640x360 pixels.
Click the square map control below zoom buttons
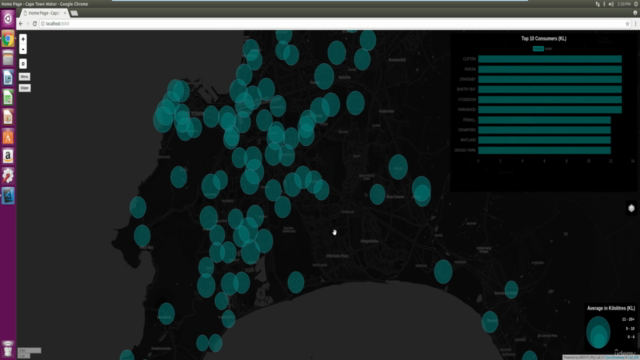(23, 64)
